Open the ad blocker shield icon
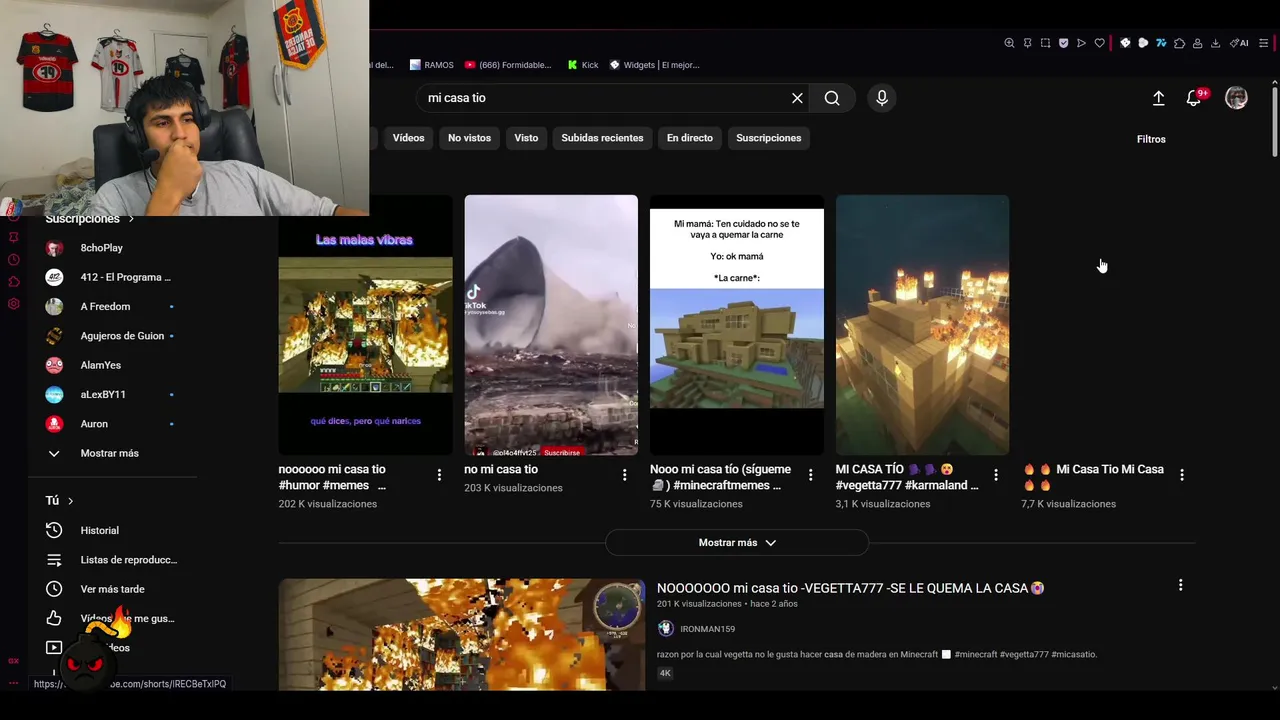1280x720 pixels. [1063, 43]
